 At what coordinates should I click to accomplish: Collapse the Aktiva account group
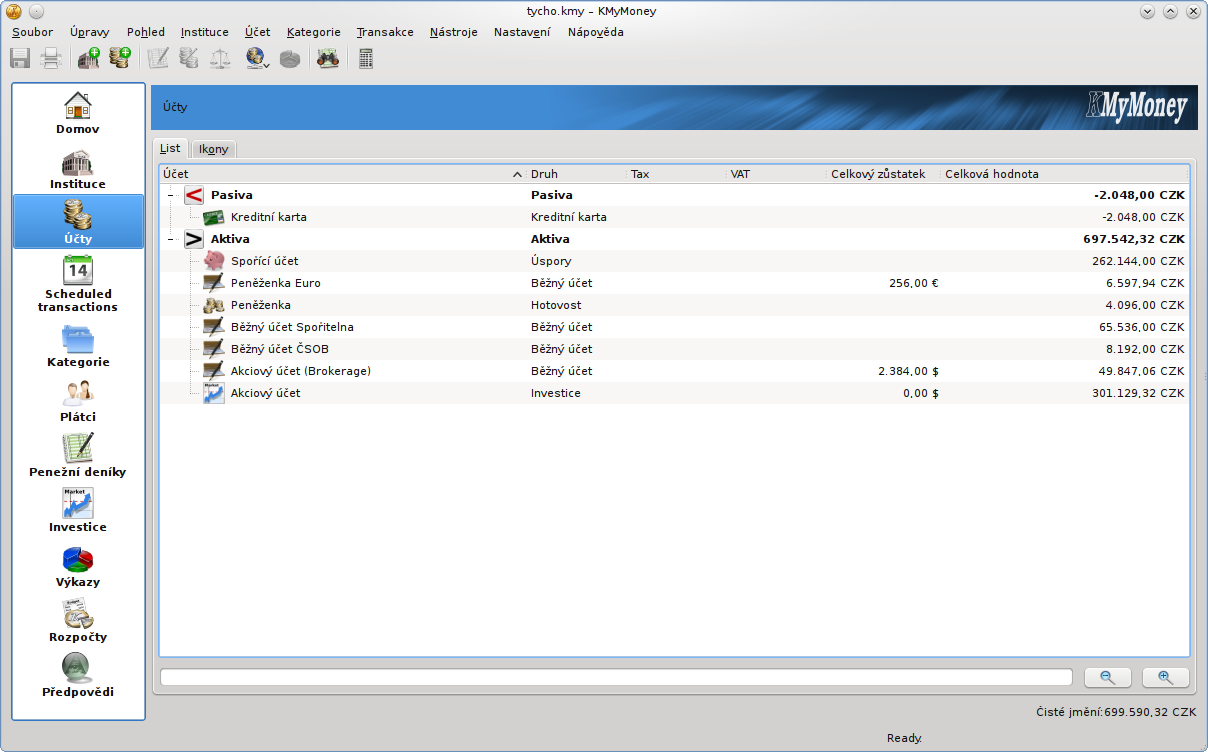point(170,239)
